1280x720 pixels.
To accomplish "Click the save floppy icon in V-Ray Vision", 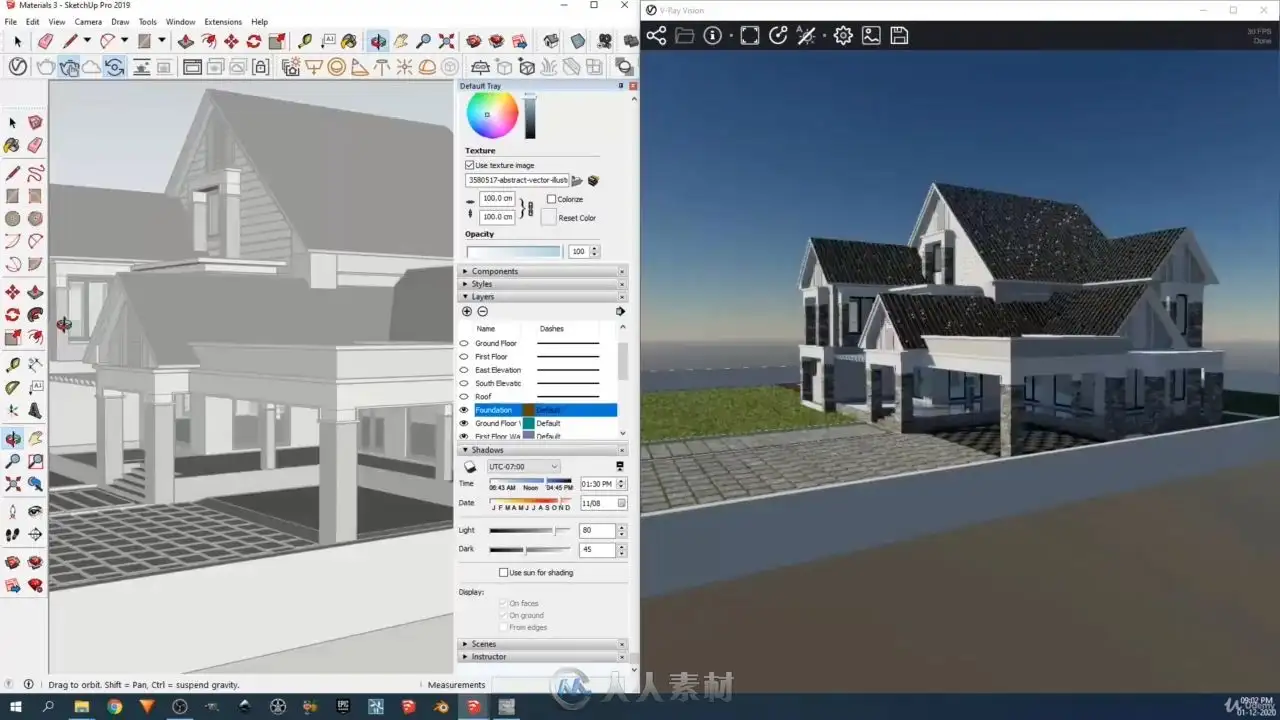I will pyautogui.click(x=899, y=36).
